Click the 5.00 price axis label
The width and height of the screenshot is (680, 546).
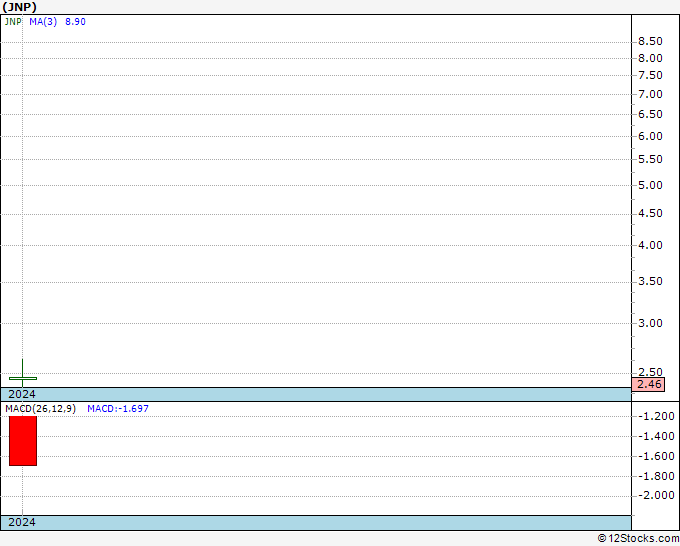coord(650,185)
